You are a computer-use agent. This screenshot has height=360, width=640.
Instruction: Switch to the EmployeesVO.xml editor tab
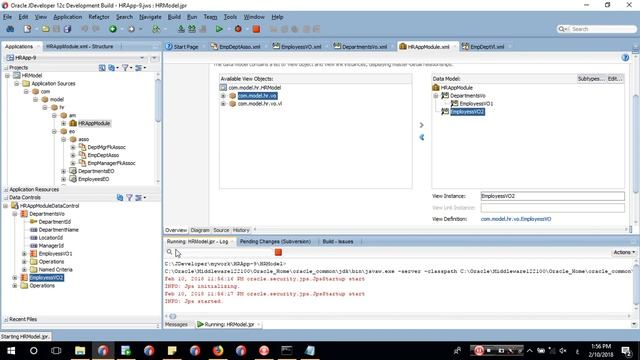(297, 47)
